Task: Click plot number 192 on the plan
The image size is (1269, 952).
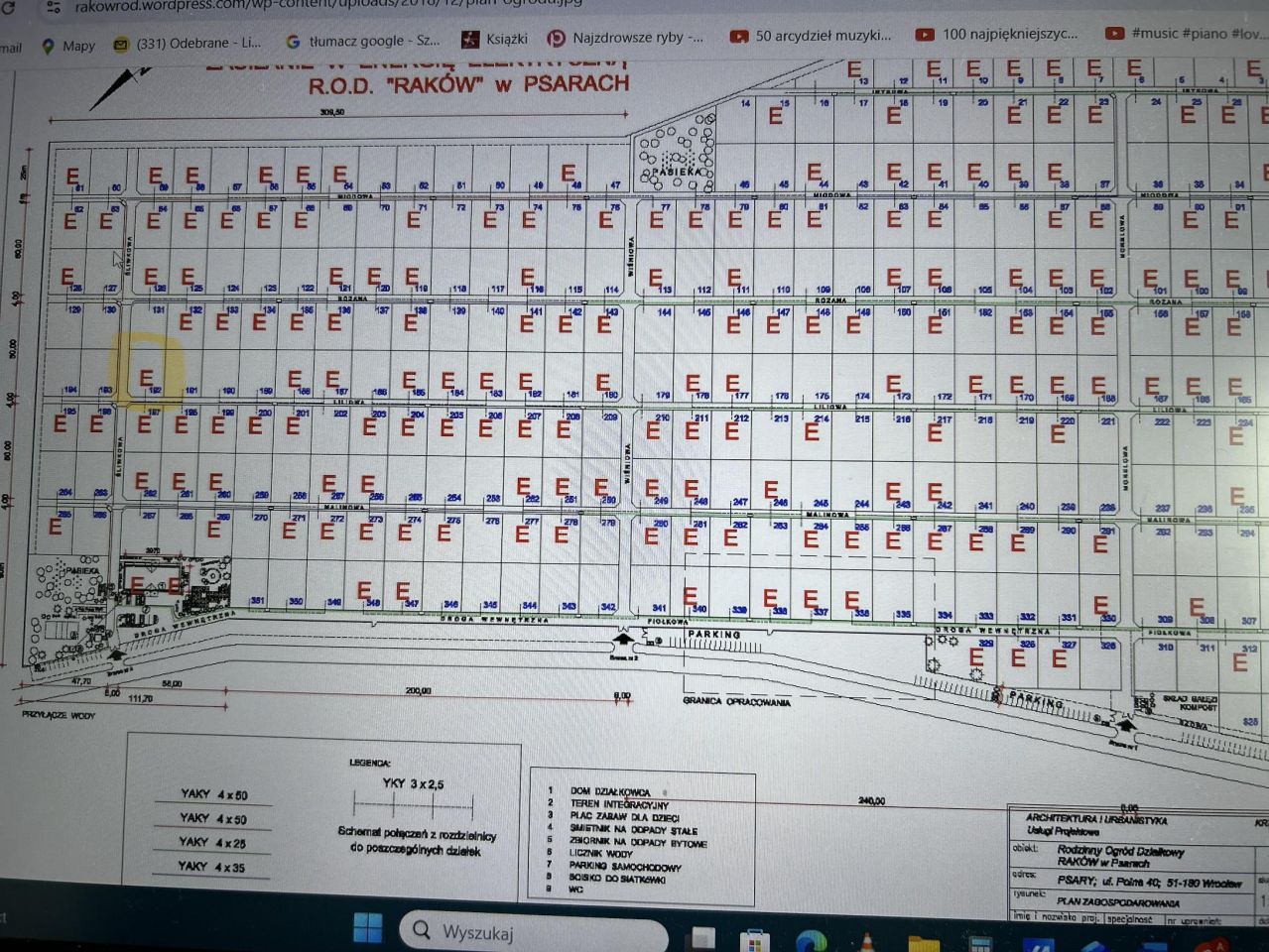Action: coord(155,392)
